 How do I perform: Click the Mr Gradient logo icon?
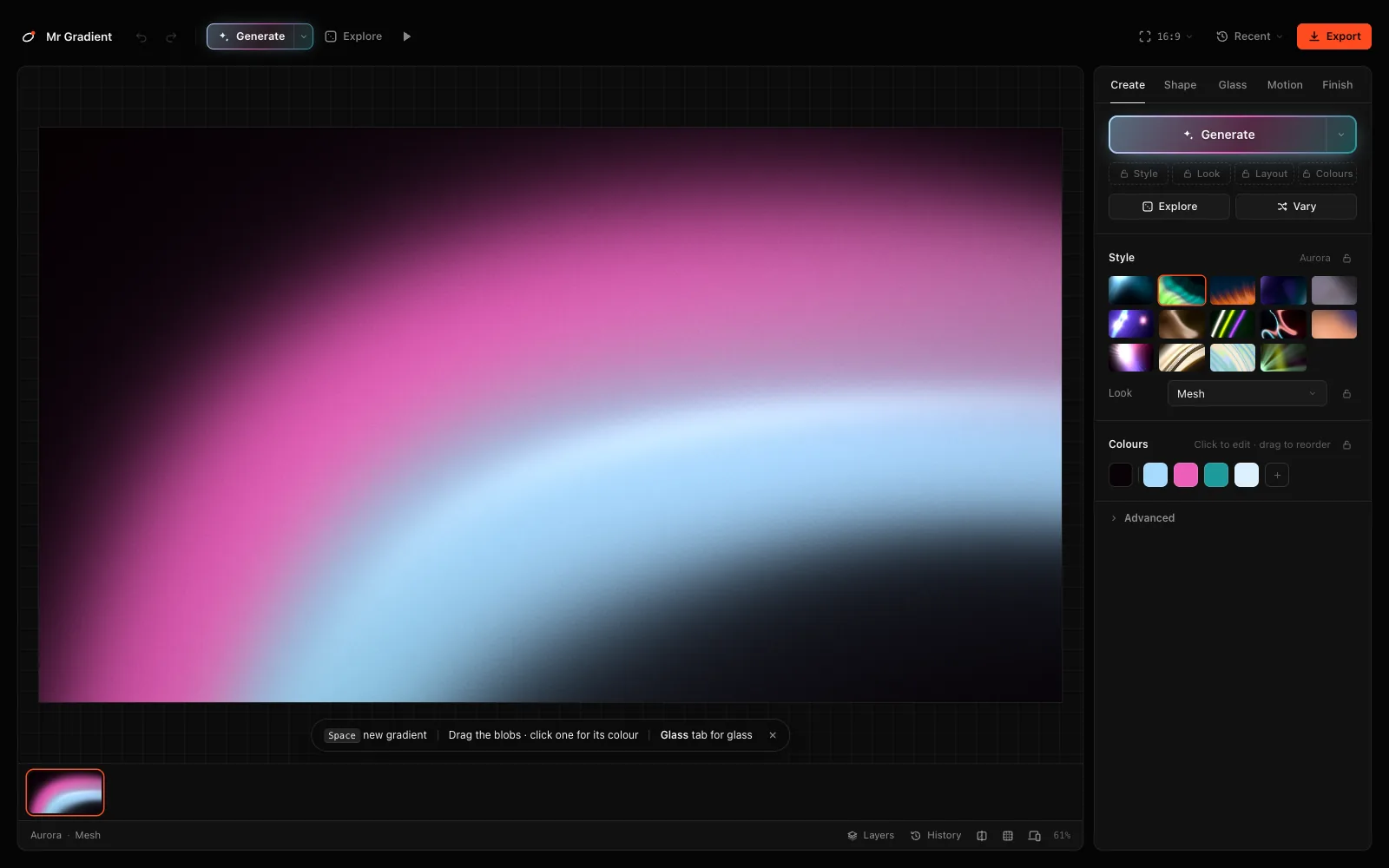(x=29, y=36)
